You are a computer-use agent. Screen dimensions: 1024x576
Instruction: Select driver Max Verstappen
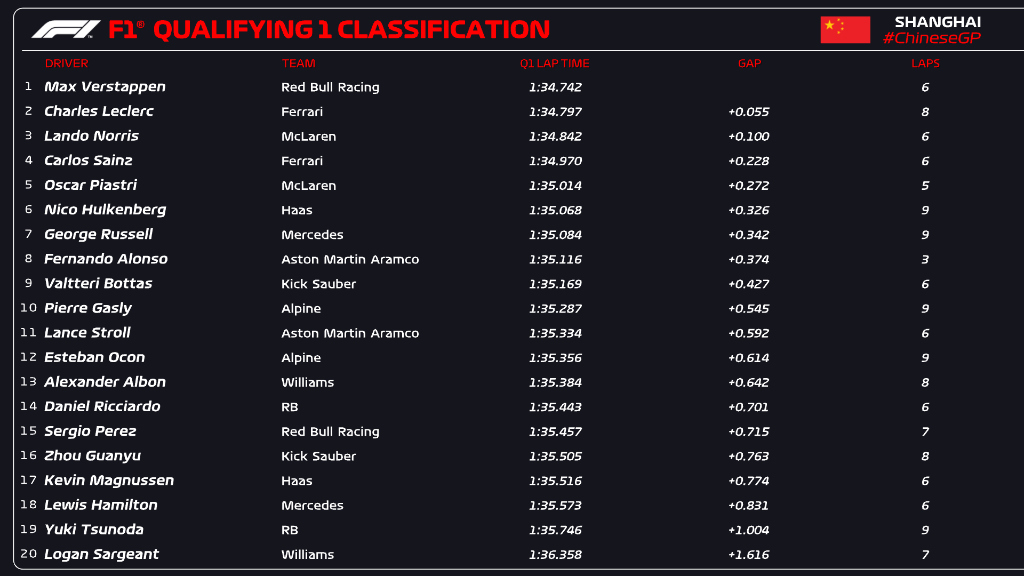(105, 87)
